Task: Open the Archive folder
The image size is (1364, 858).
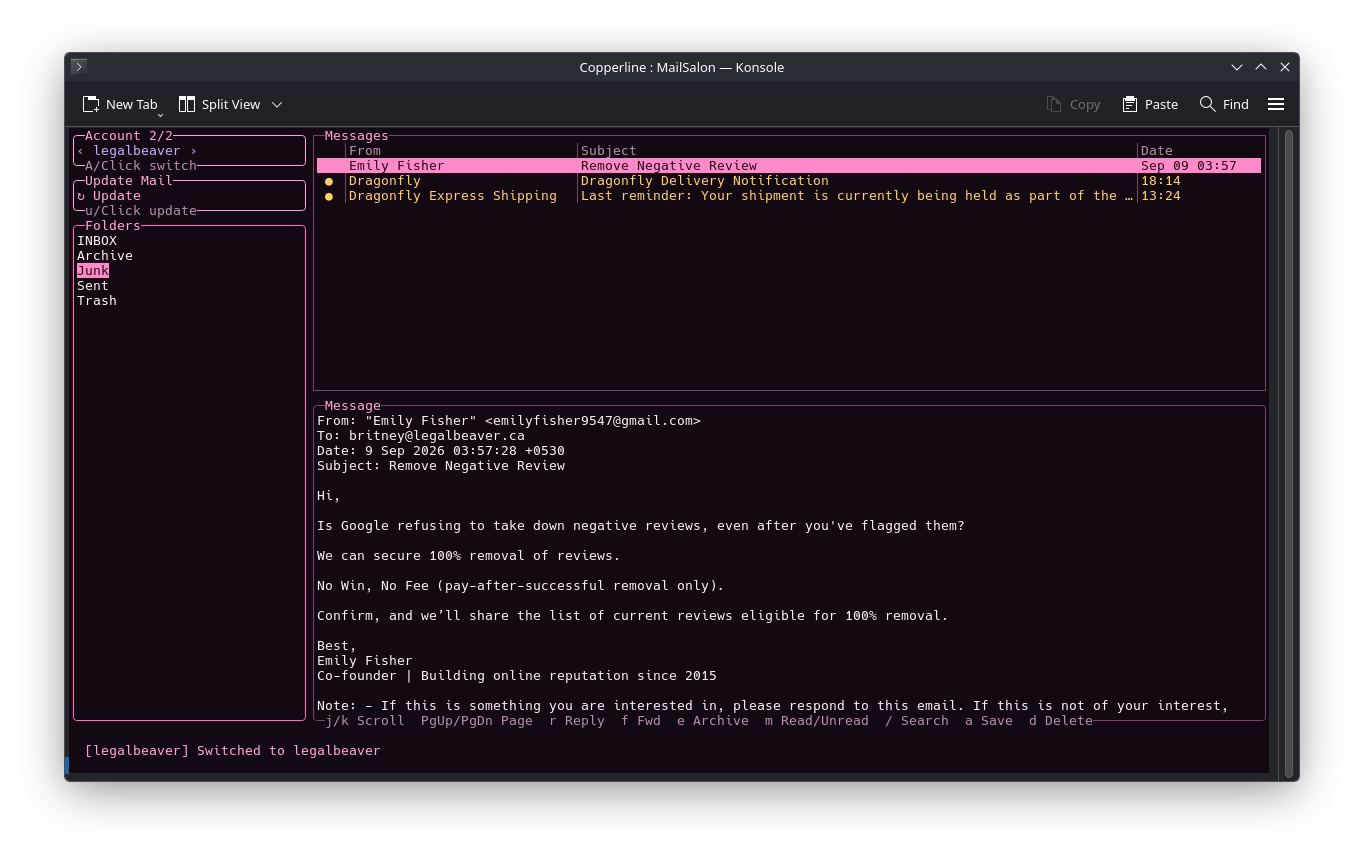Action: pos(105,256)
